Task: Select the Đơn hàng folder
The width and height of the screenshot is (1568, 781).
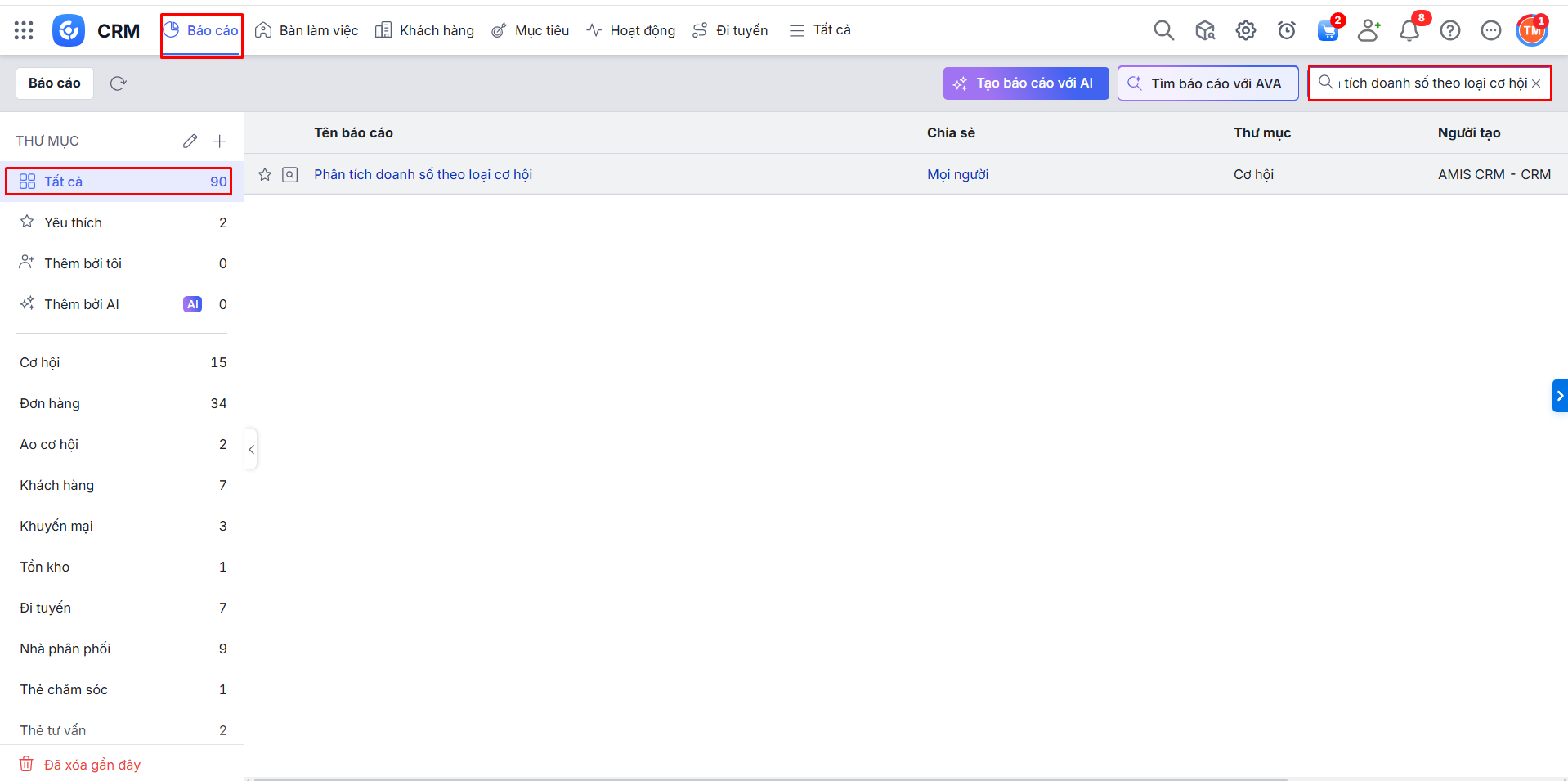Action: click(x=50, y=403)
